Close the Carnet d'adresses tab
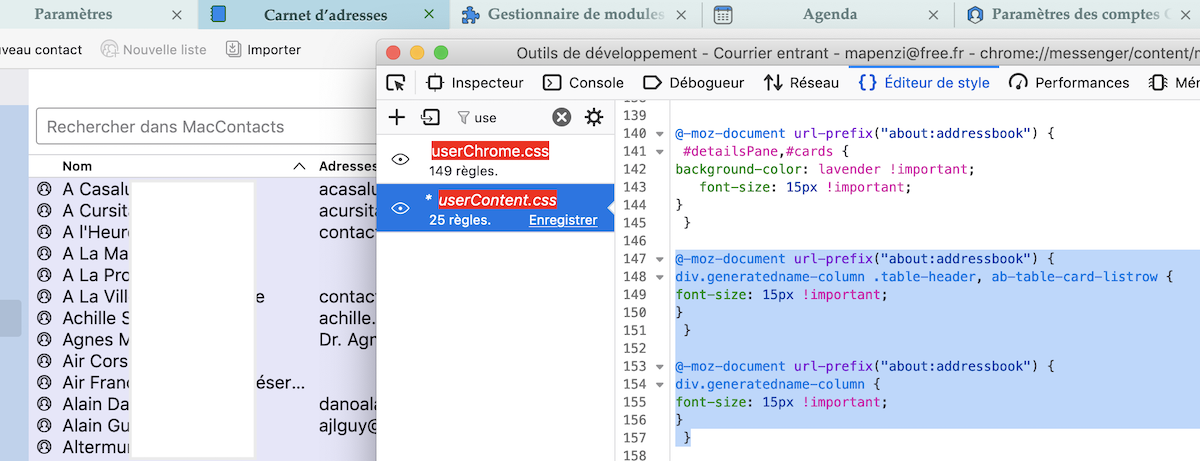The height and width of the screenshot is (461, 1200). tap(429, 15)
